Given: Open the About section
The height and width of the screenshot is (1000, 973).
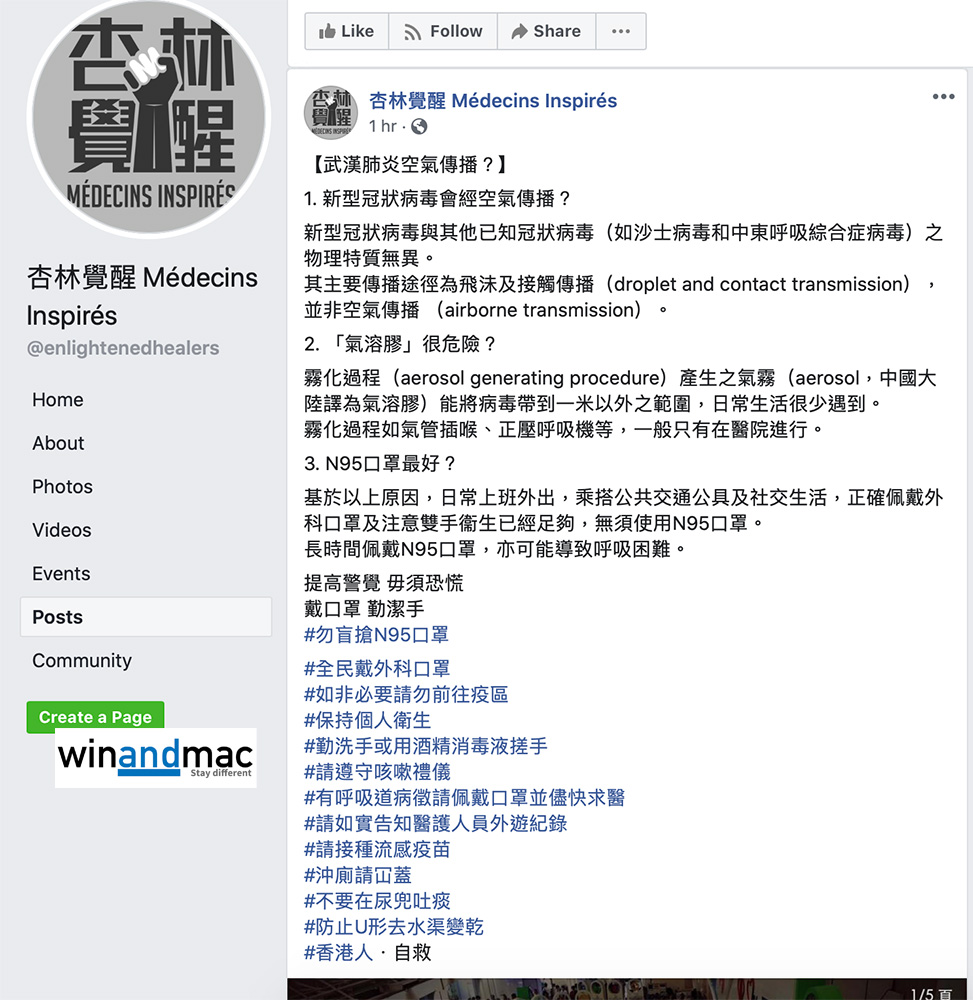Looking at the screenshot, I should pyautogui.click(x=58, y=443).
